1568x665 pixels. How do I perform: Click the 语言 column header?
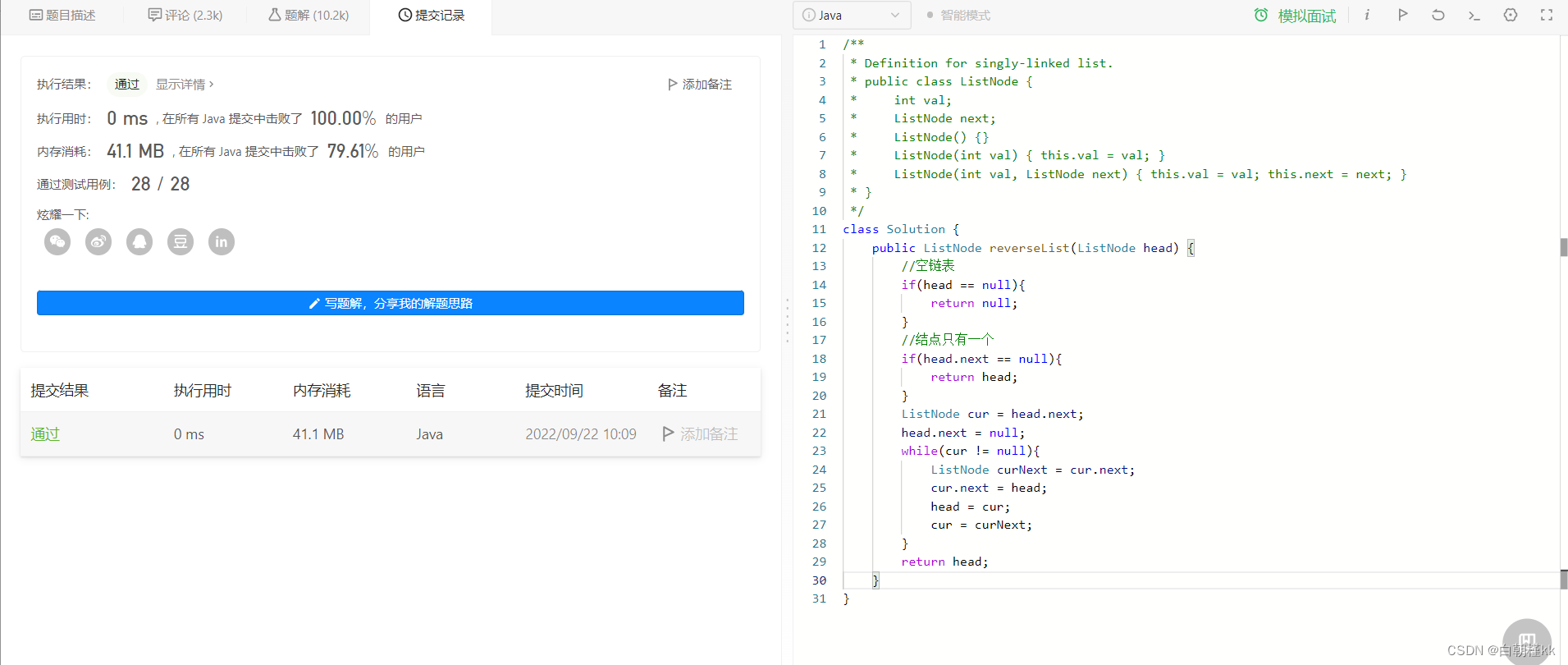click(x=431, y=391)
